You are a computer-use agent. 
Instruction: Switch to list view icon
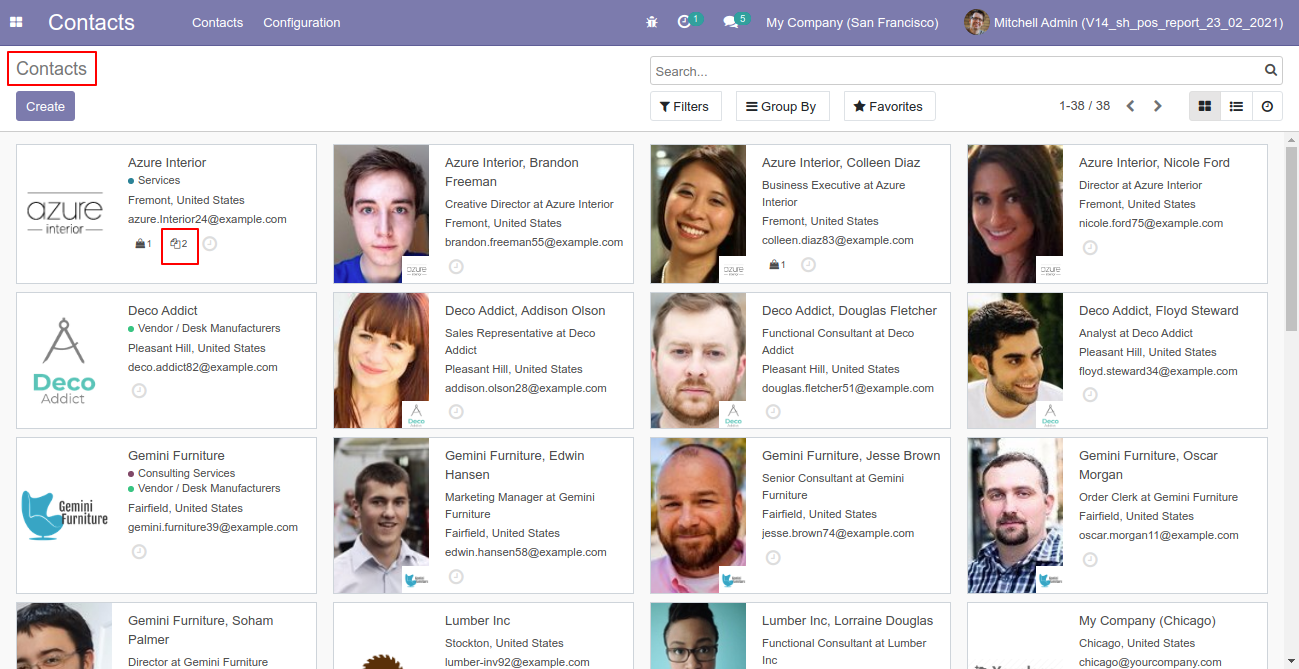[x=1236, y=106]
